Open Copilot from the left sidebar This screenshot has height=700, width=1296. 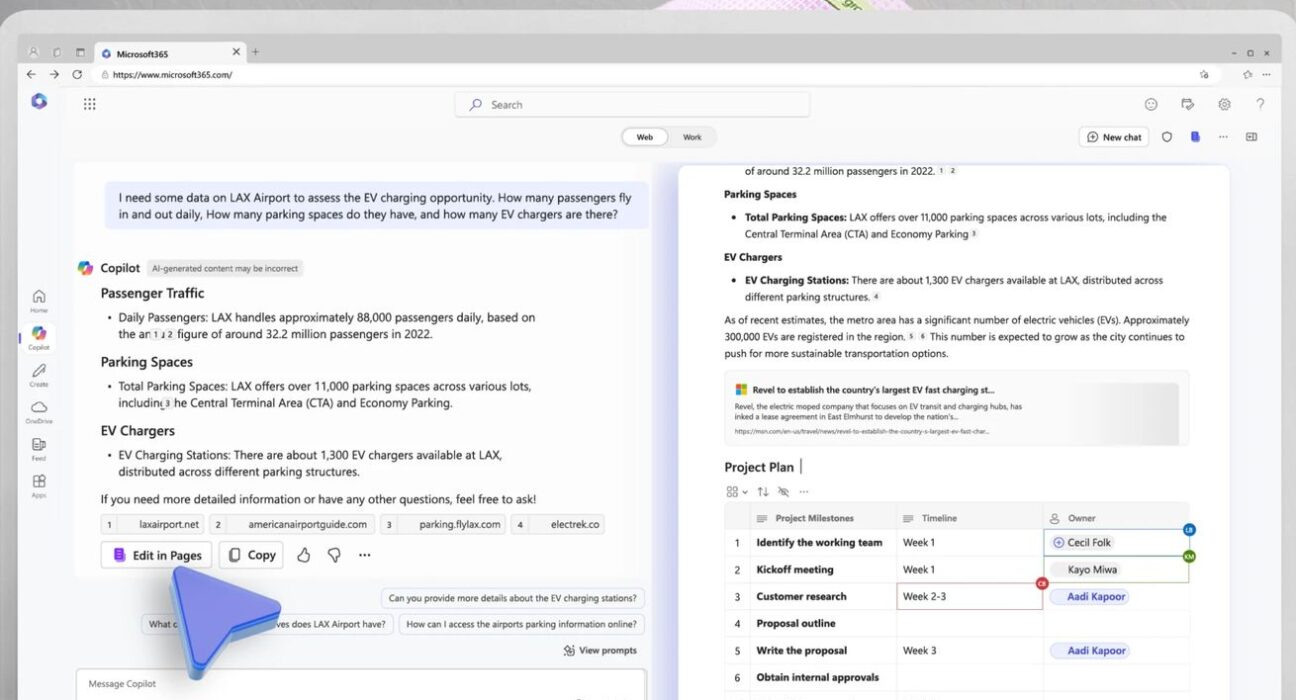(x=39, y=337)
